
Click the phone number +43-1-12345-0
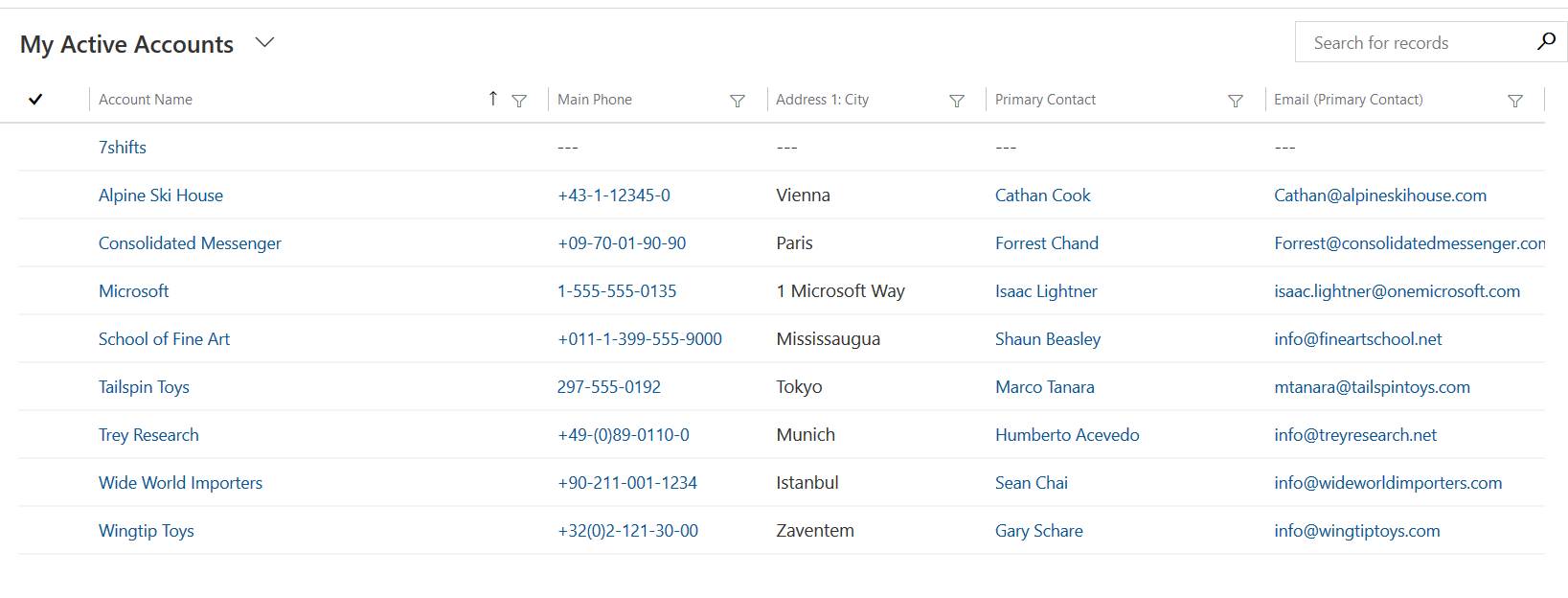614,195
